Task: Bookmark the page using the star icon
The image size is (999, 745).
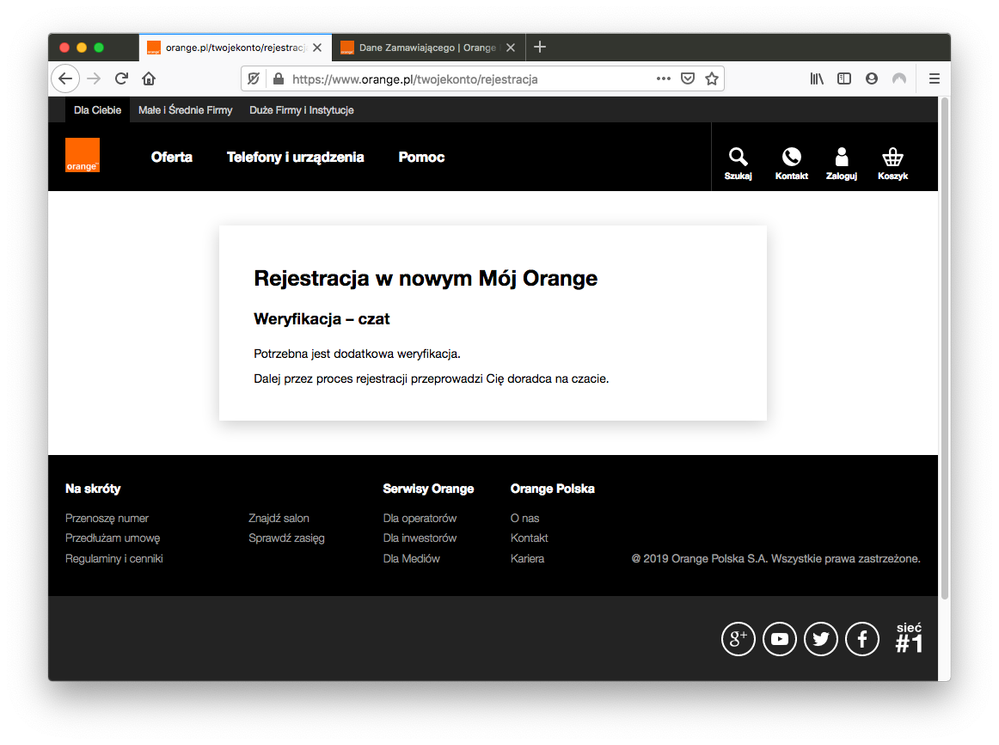Action: coord(711,78)
